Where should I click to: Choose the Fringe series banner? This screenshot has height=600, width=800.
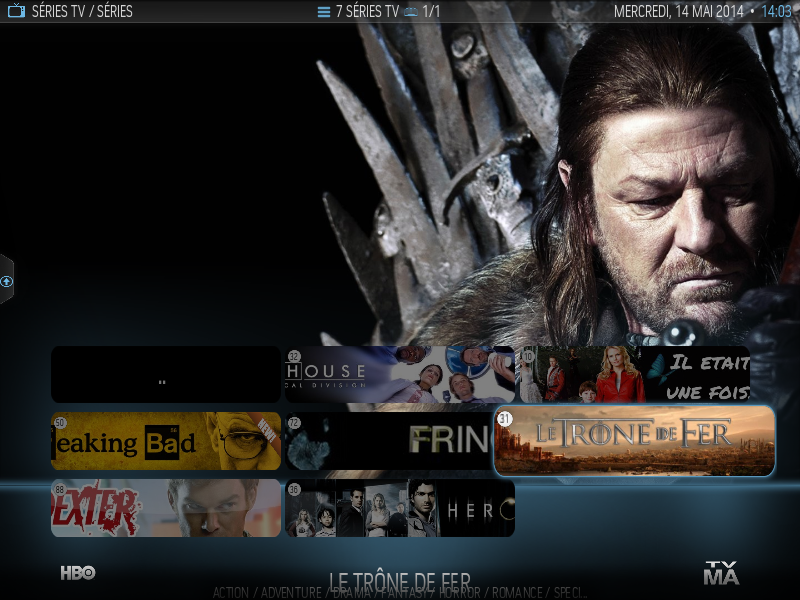click(x=389, y=441)
